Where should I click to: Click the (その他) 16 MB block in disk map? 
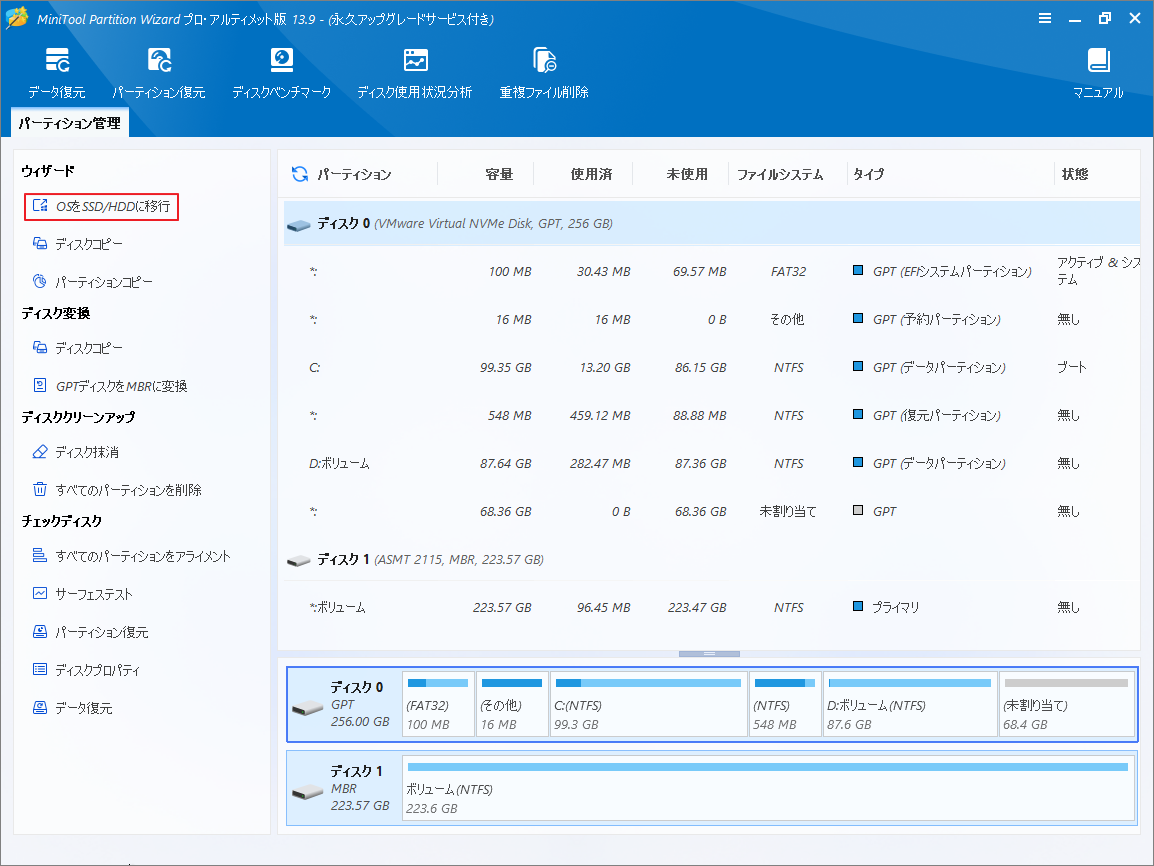coord(511,704)
